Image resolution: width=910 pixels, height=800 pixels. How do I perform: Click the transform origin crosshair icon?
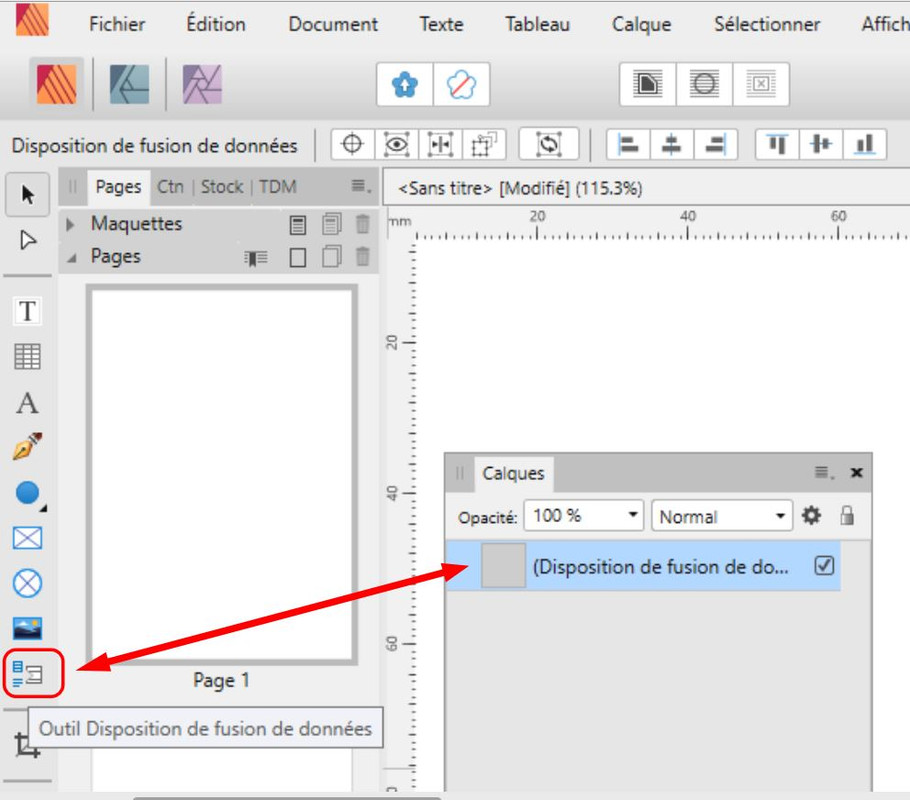pyautogui.click(x=353, y=144)
